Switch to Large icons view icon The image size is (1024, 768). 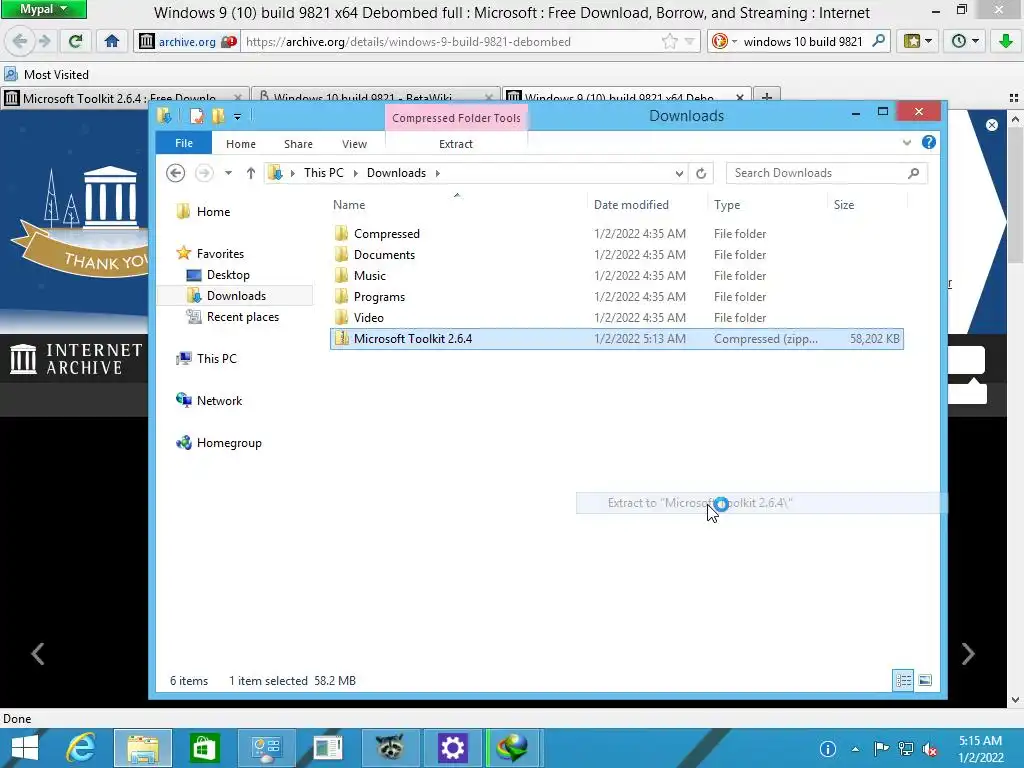(x=925, y=680)
